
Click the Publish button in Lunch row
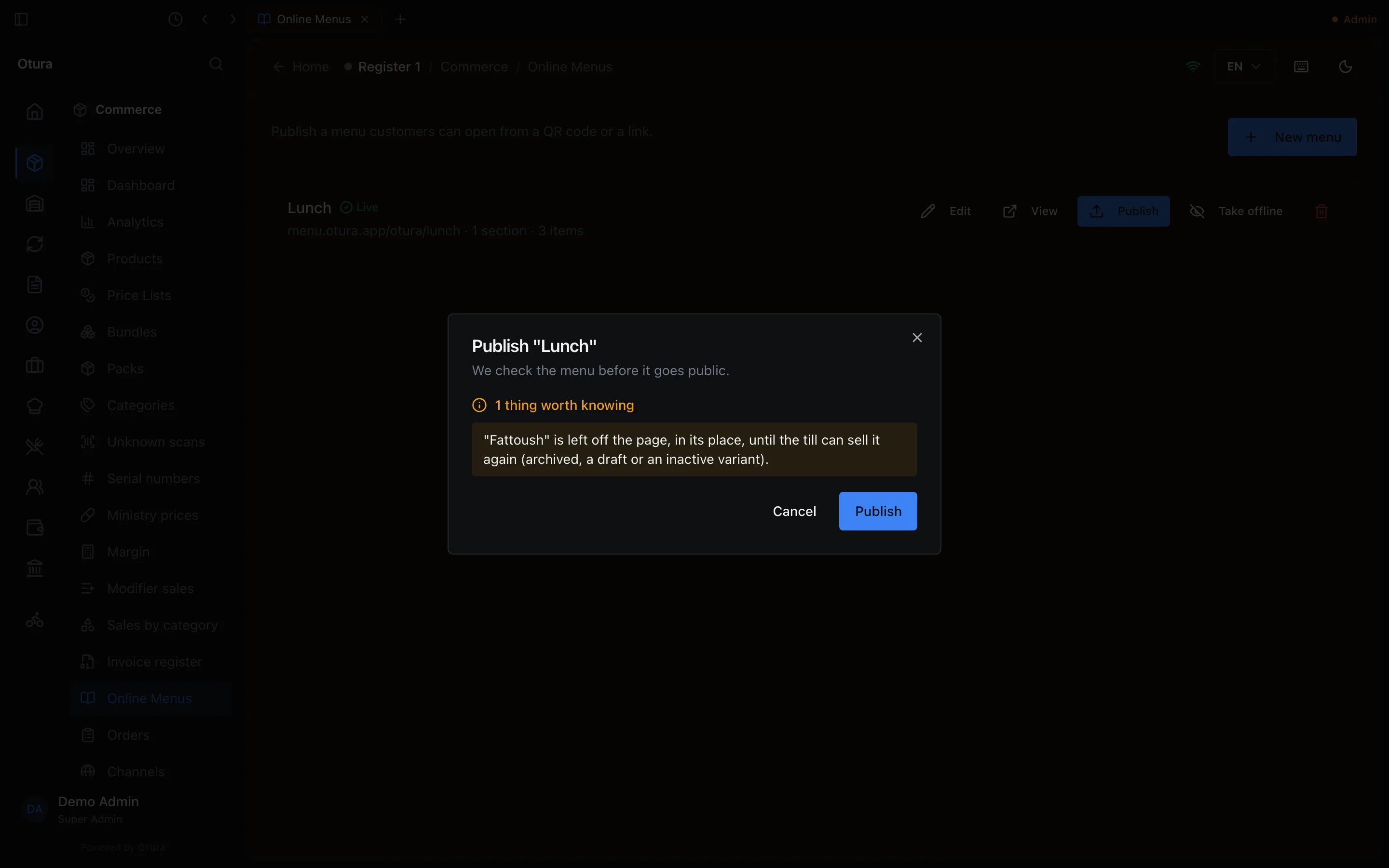click(1123, 211)
